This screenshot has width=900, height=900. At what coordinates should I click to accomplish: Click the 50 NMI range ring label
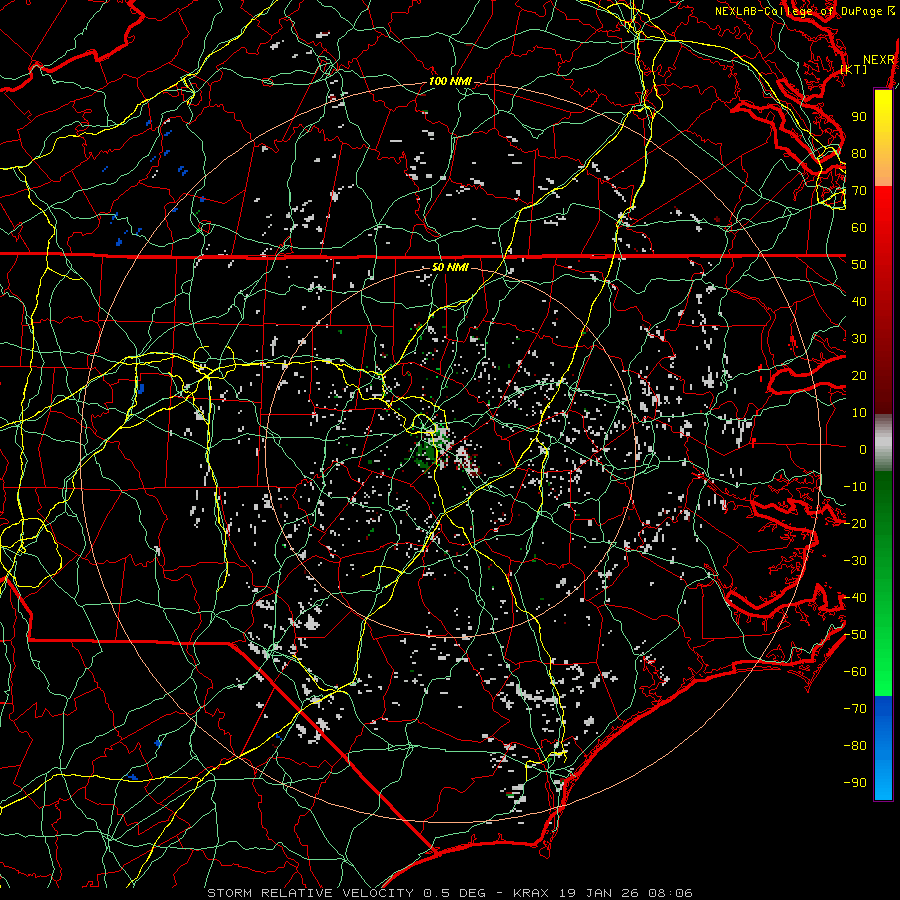450,267
